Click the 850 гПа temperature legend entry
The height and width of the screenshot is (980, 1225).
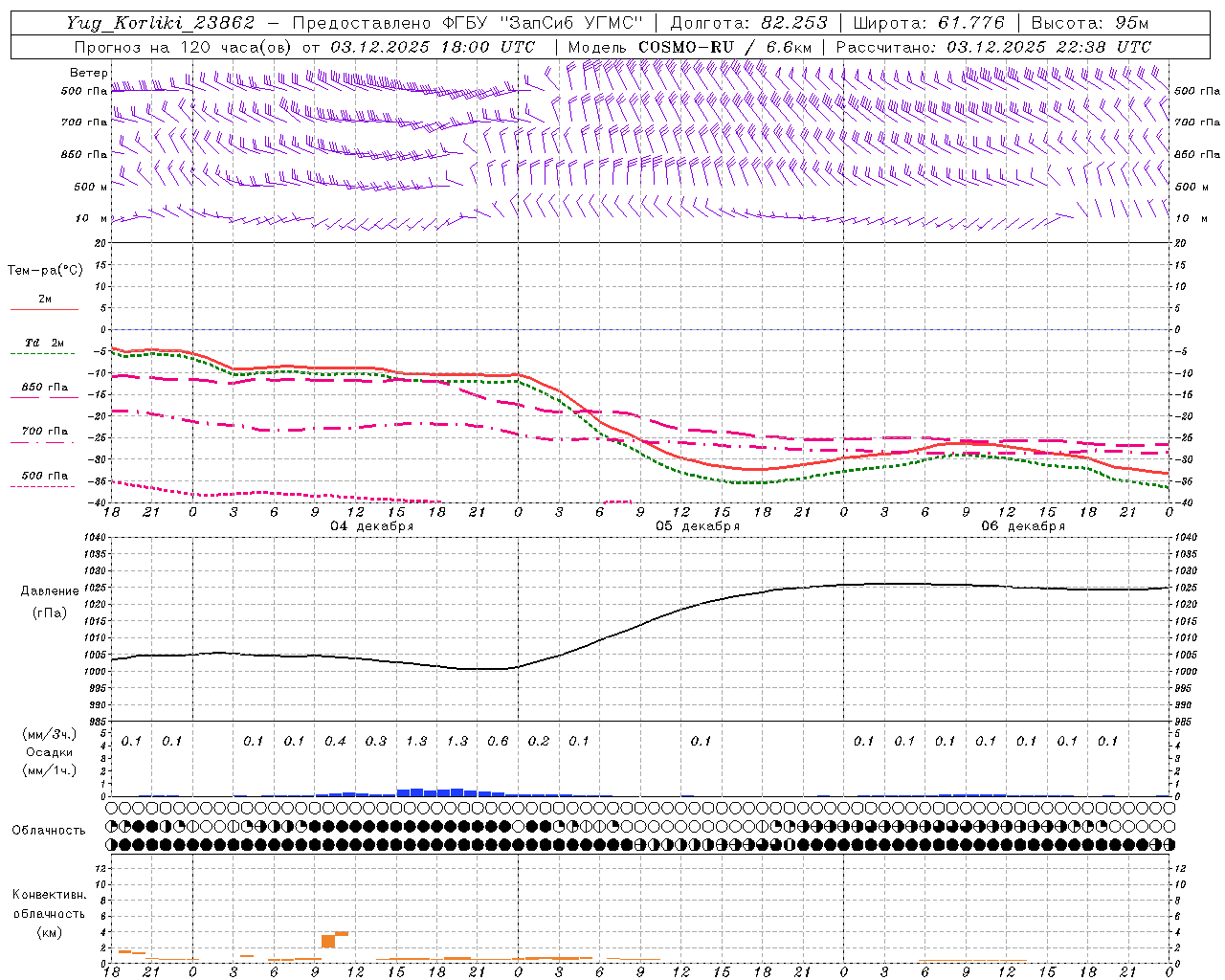click(x=44, y=388)
